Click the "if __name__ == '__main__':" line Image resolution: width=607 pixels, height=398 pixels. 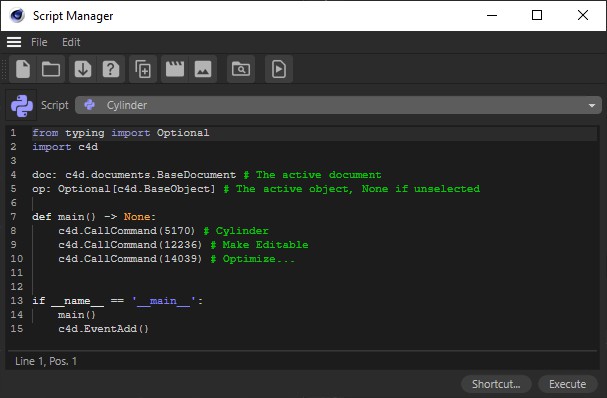[x=118, y=301]
